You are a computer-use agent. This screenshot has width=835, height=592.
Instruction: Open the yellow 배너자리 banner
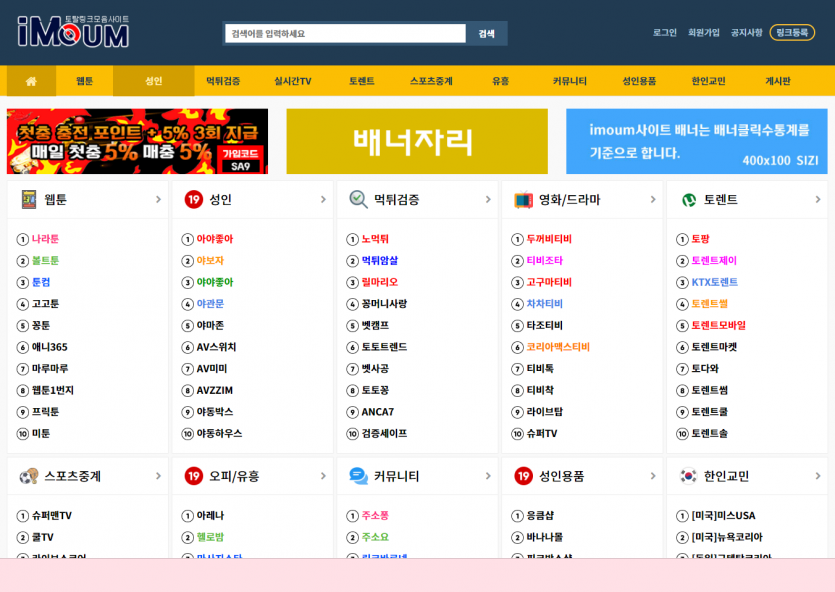click(417, 141)
